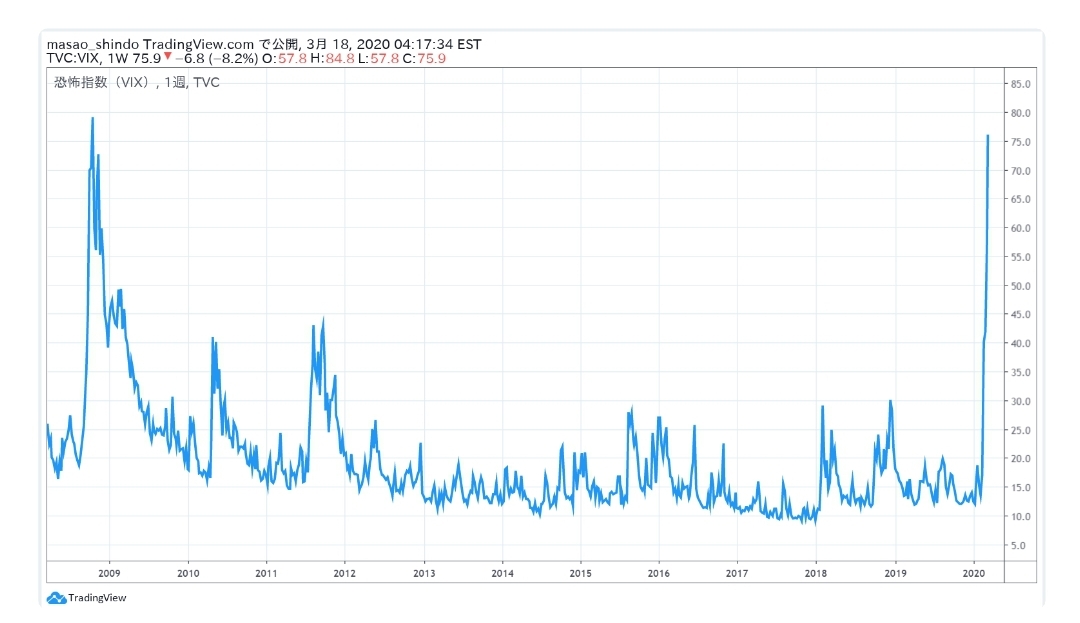This screenshot has width=1080, height=623.
Task: Click the red down arrow beside 75.9
Action: tap(167, 56)
